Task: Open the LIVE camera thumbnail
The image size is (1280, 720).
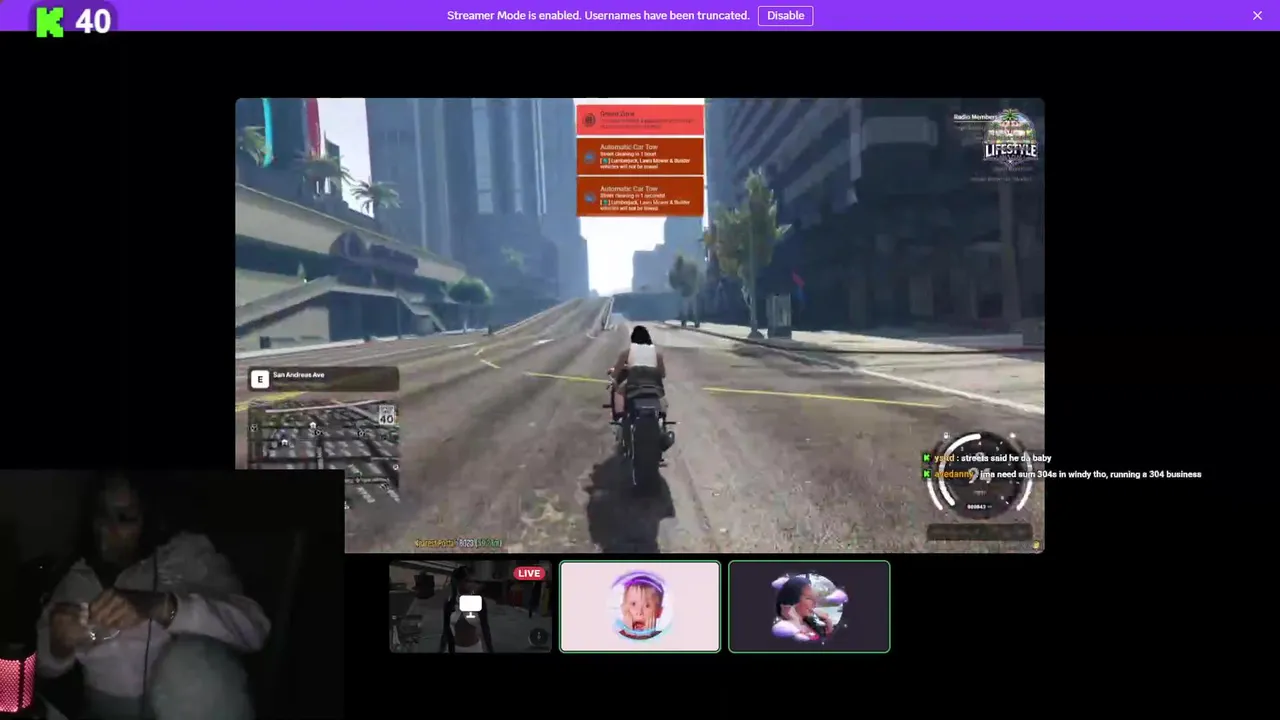Action: [470, 606]
